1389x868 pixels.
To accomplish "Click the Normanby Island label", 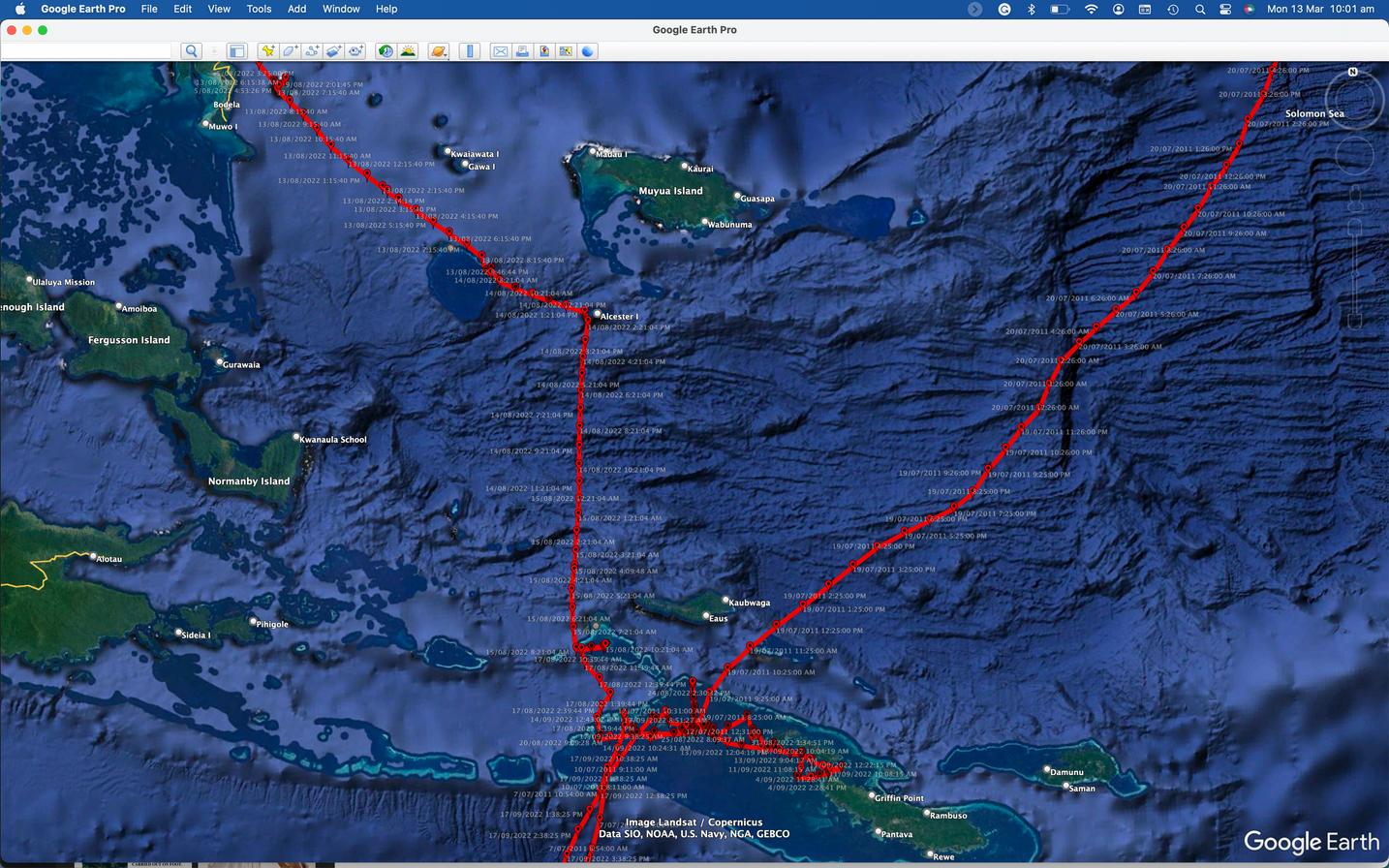I will (x=249, y=480).
